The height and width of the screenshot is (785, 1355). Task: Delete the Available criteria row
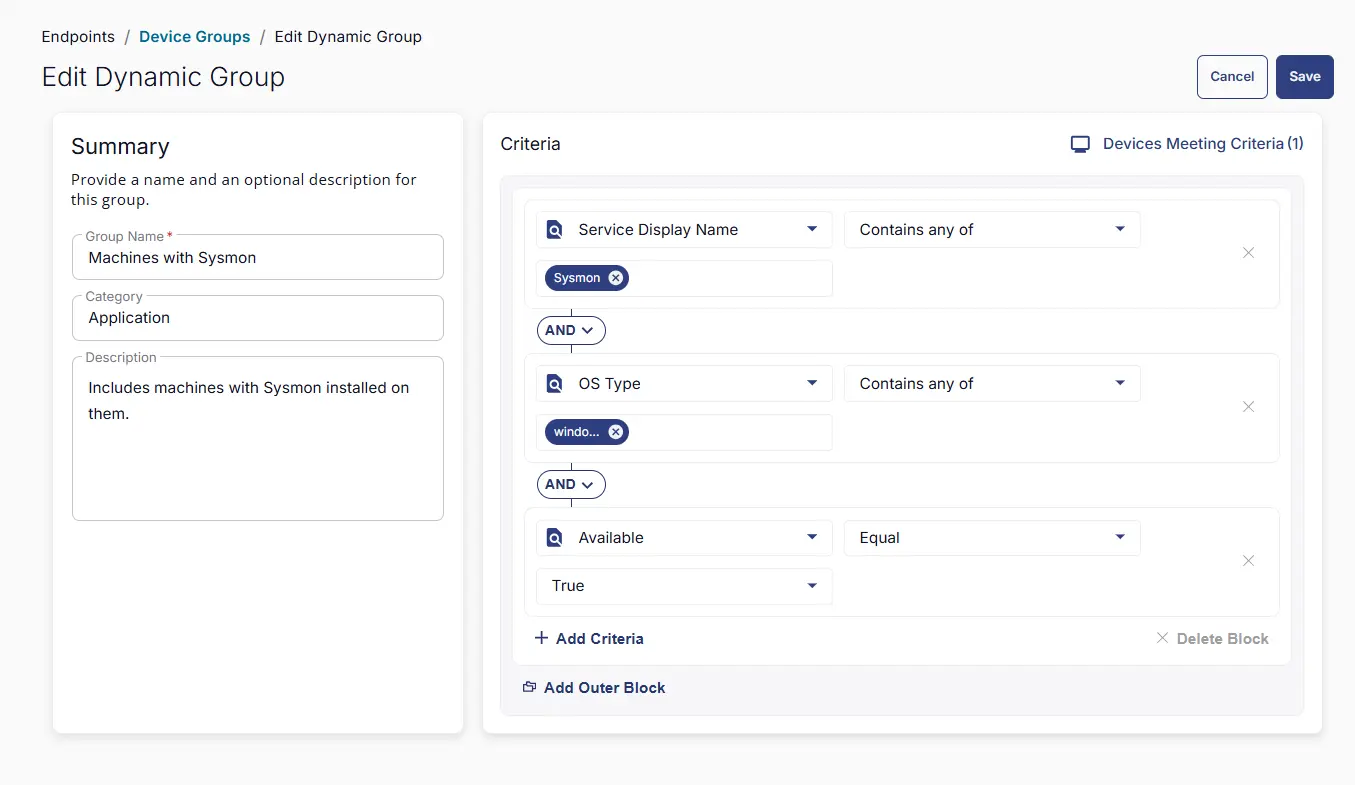tap(1248, 561)
